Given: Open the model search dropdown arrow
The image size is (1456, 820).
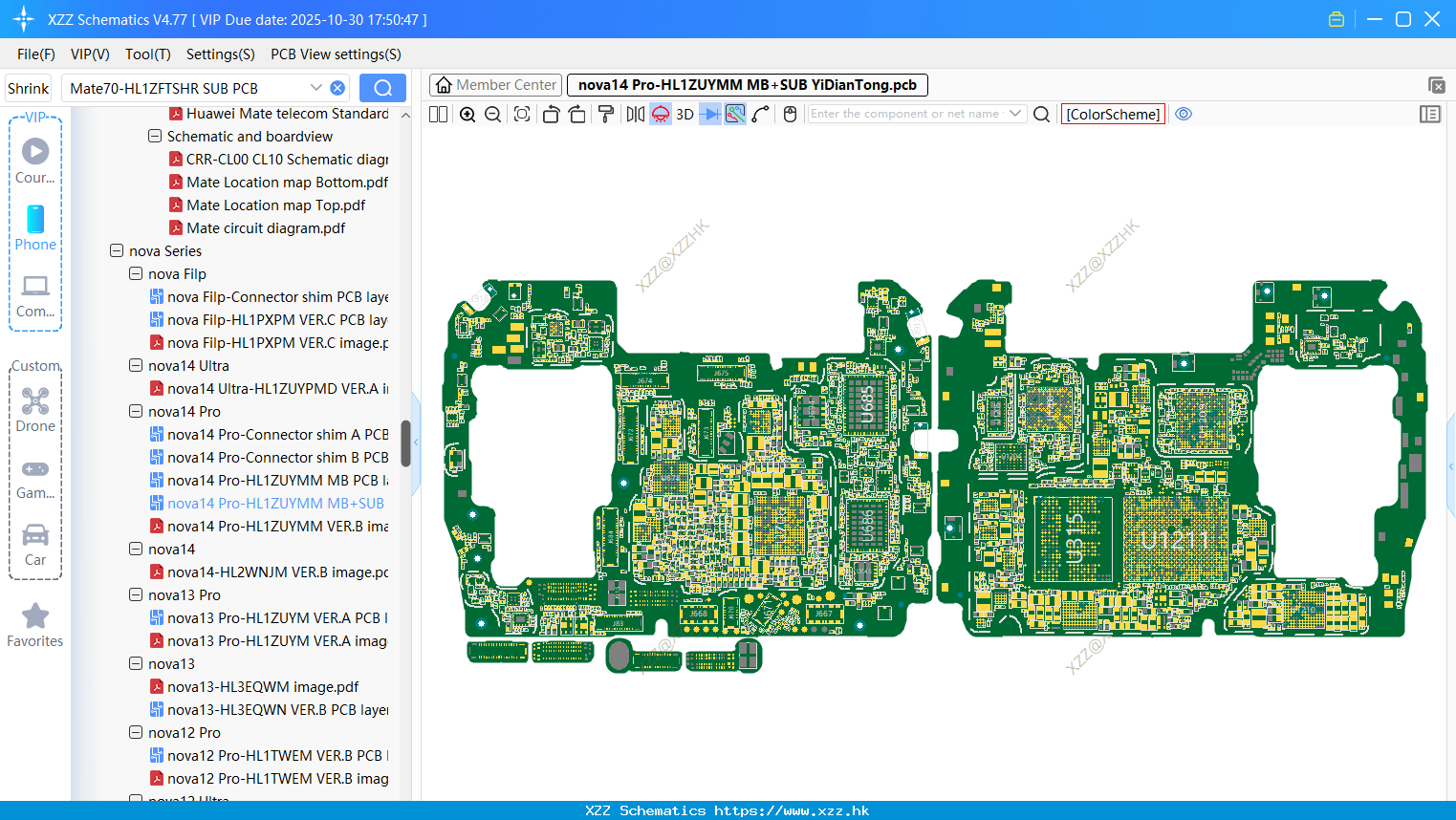Looking at the screenshot, I should click(x=315, y=88).
